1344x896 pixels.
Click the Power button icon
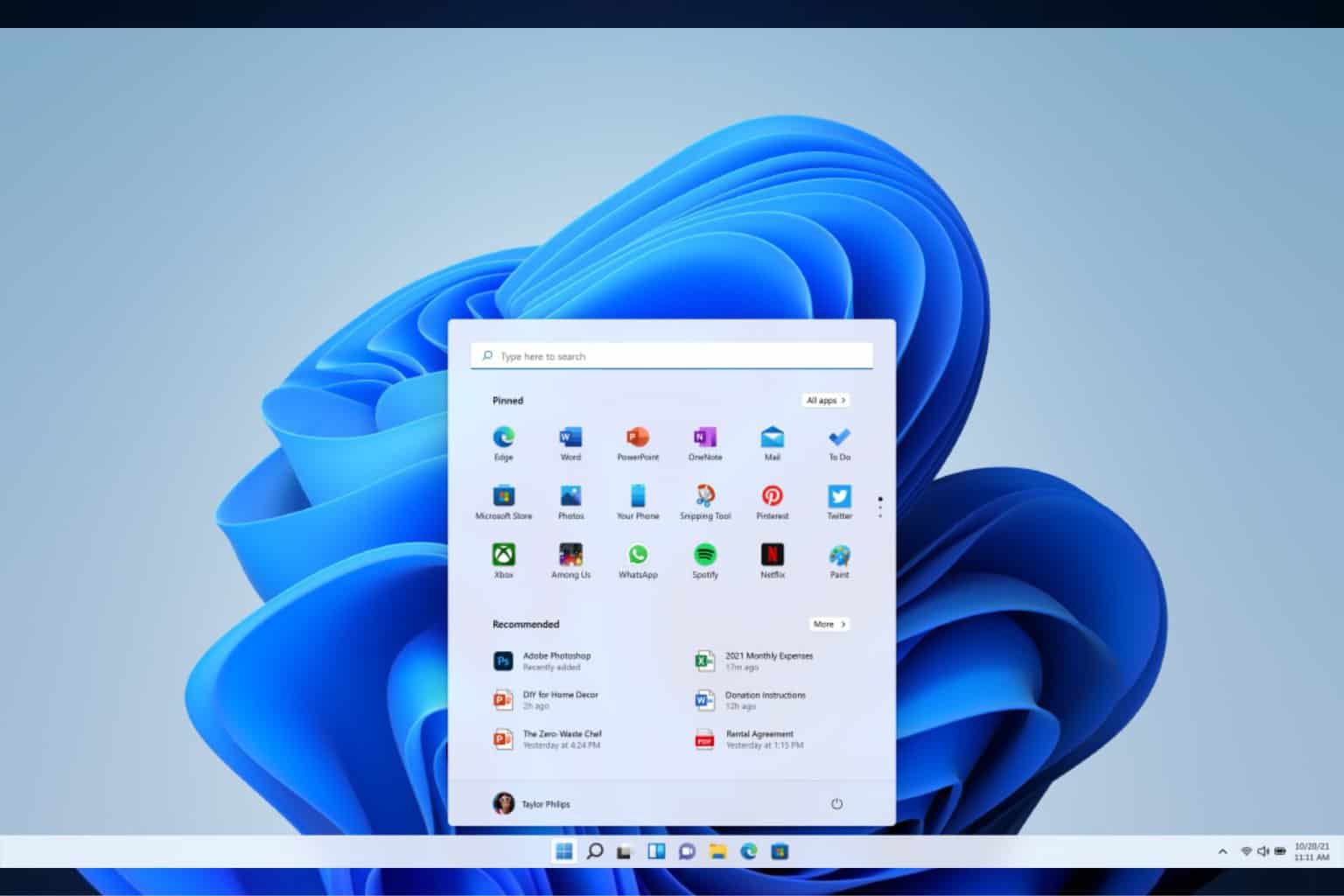tap(836, 803)
